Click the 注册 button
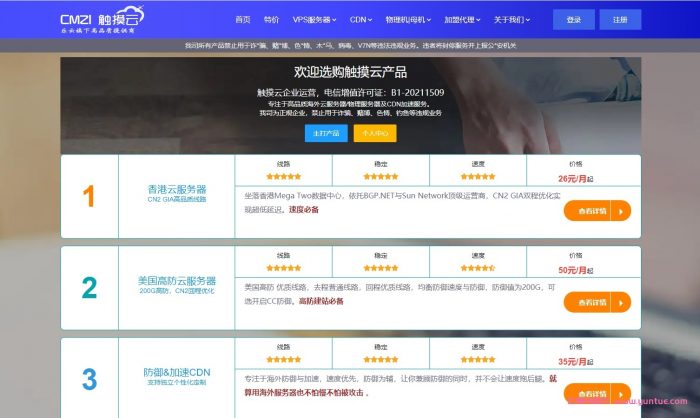The image size is (700, 418). point(620,19)
